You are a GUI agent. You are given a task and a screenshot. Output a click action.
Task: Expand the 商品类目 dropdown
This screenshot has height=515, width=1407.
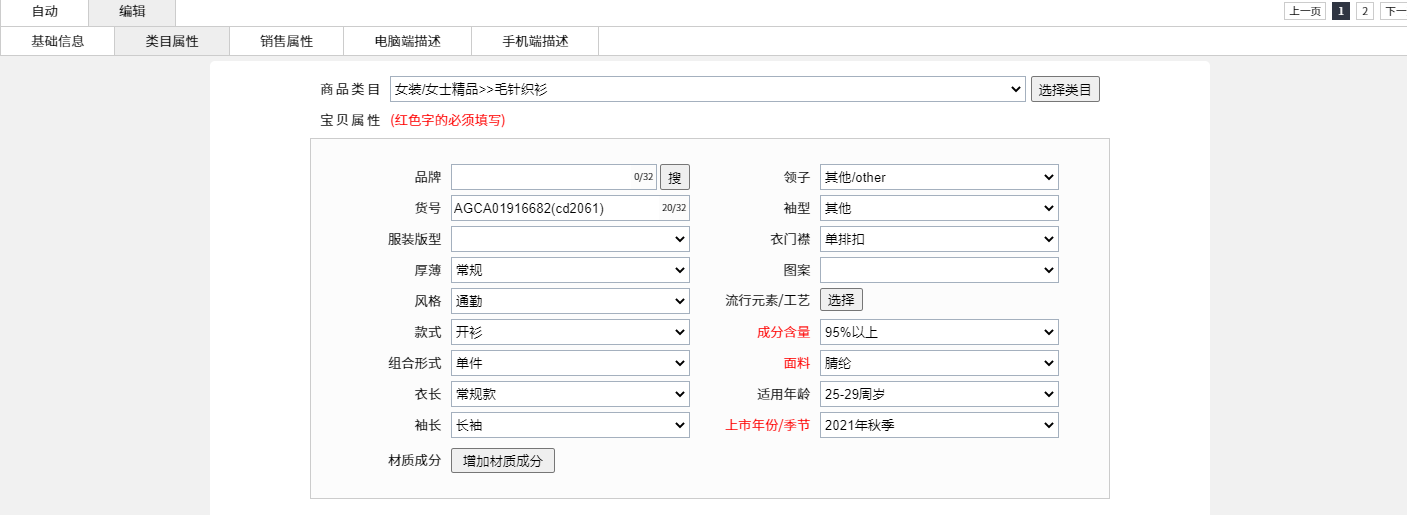point(707,89)
